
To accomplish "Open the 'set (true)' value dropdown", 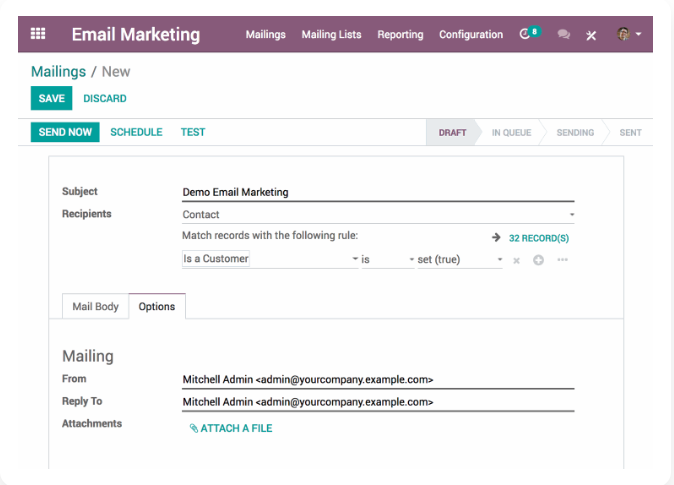I will 460,259.
